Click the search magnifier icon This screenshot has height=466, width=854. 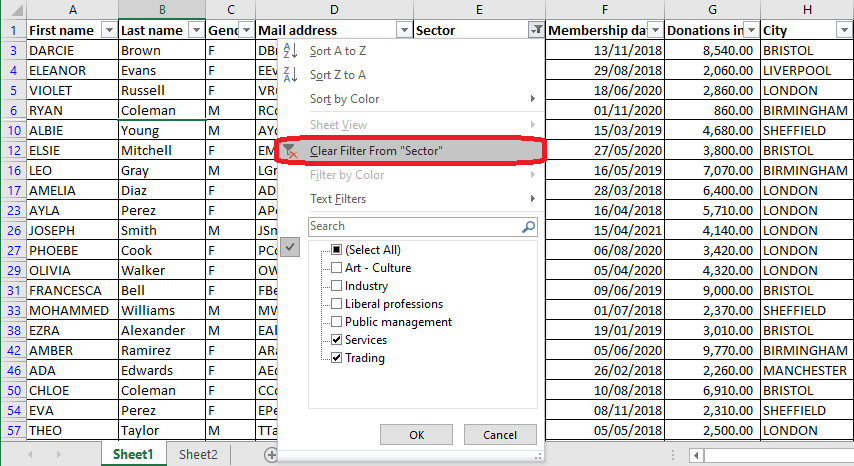pyautogui.click(x=528, y=227)
